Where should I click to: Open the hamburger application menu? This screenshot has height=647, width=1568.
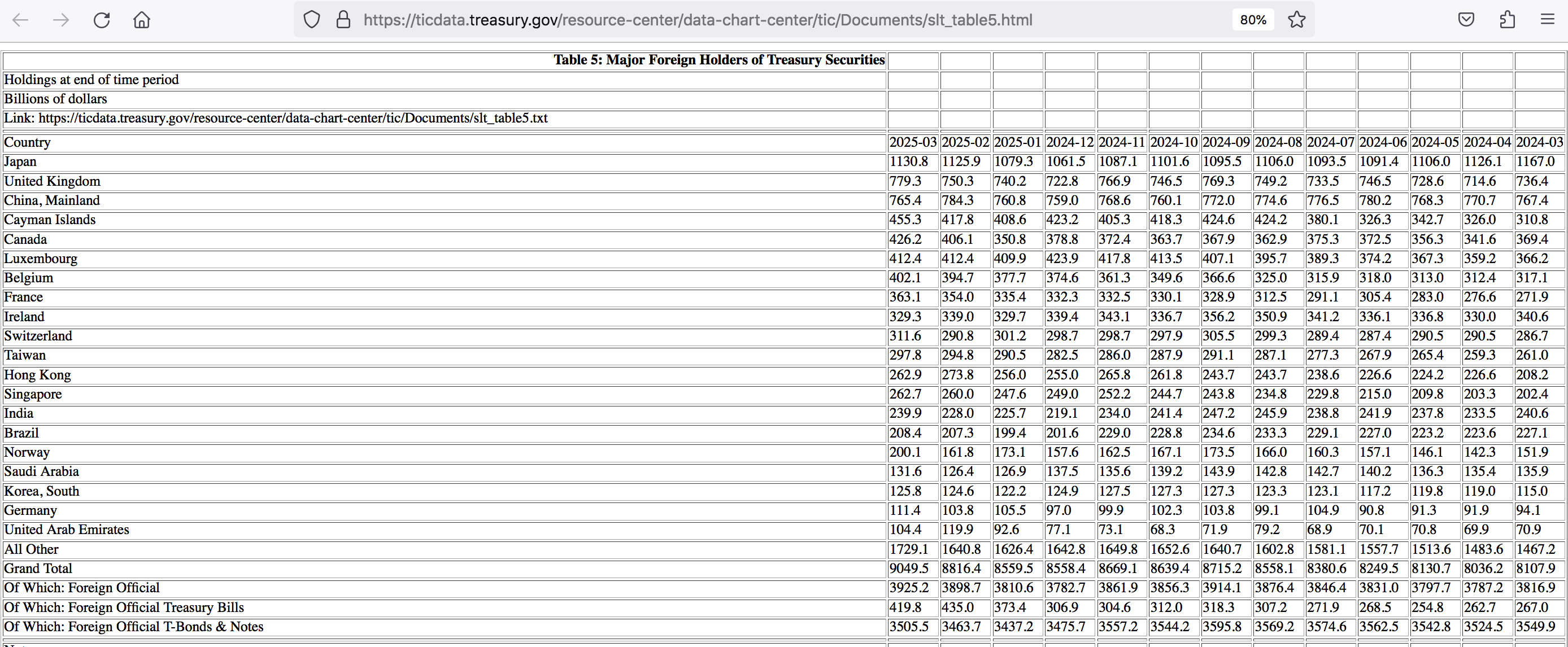pyautogui.click(x=1548, y=20)
